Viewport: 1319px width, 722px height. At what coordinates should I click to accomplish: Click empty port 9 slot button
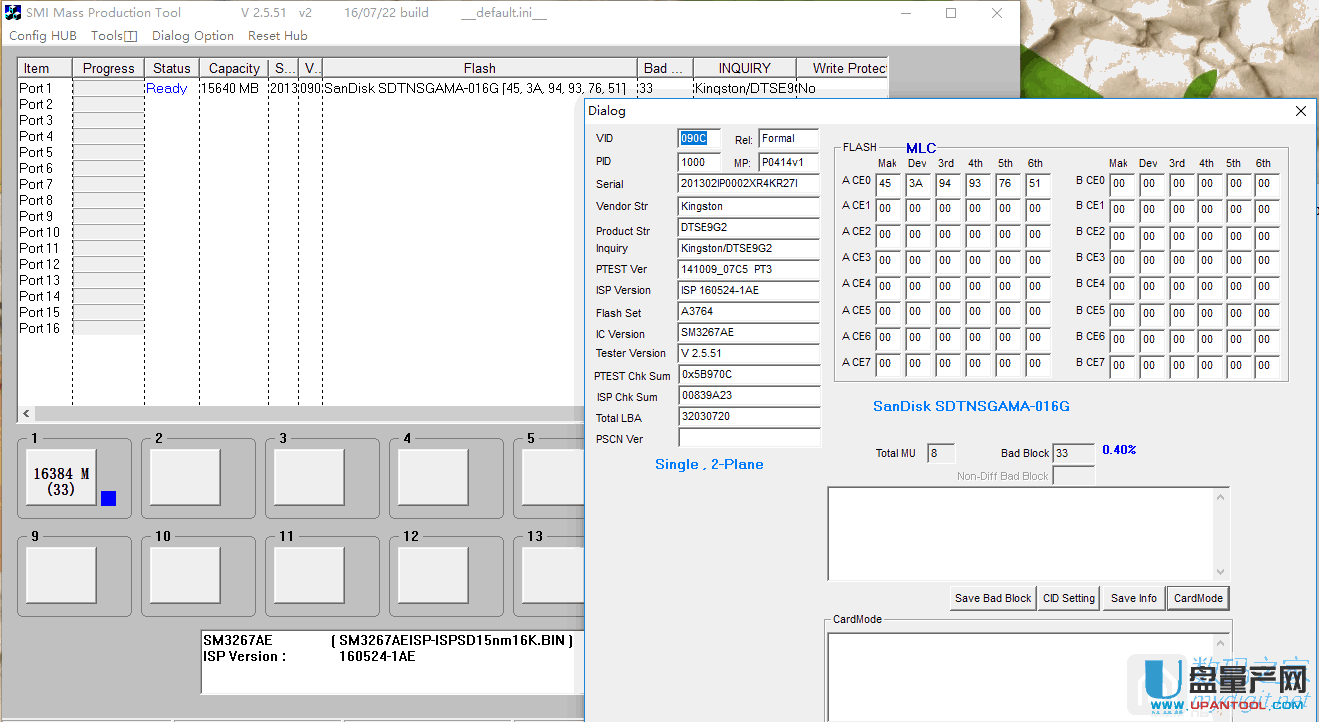61,576
